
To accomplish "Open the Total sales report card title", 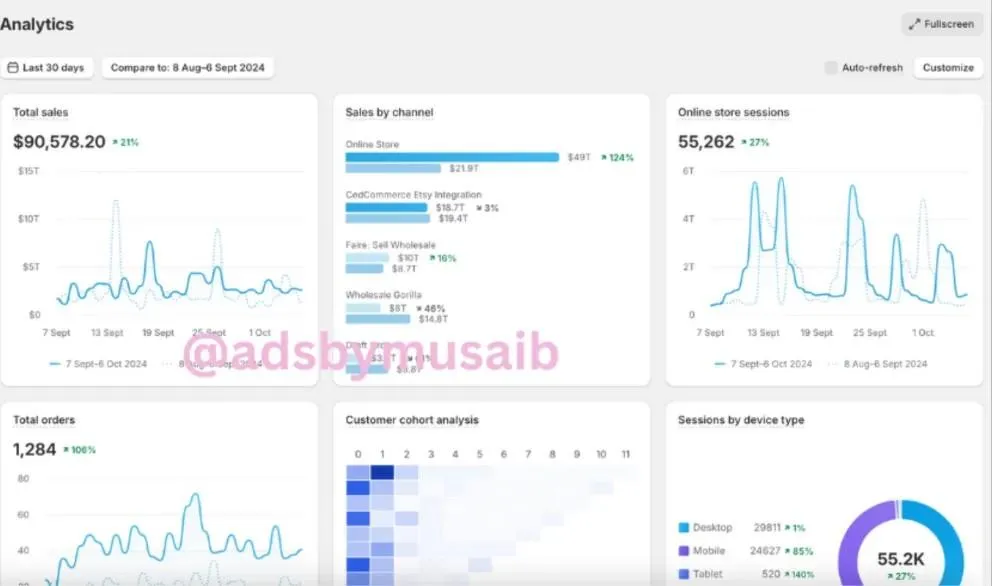I will pyautogui.click(x=40, y=112).
